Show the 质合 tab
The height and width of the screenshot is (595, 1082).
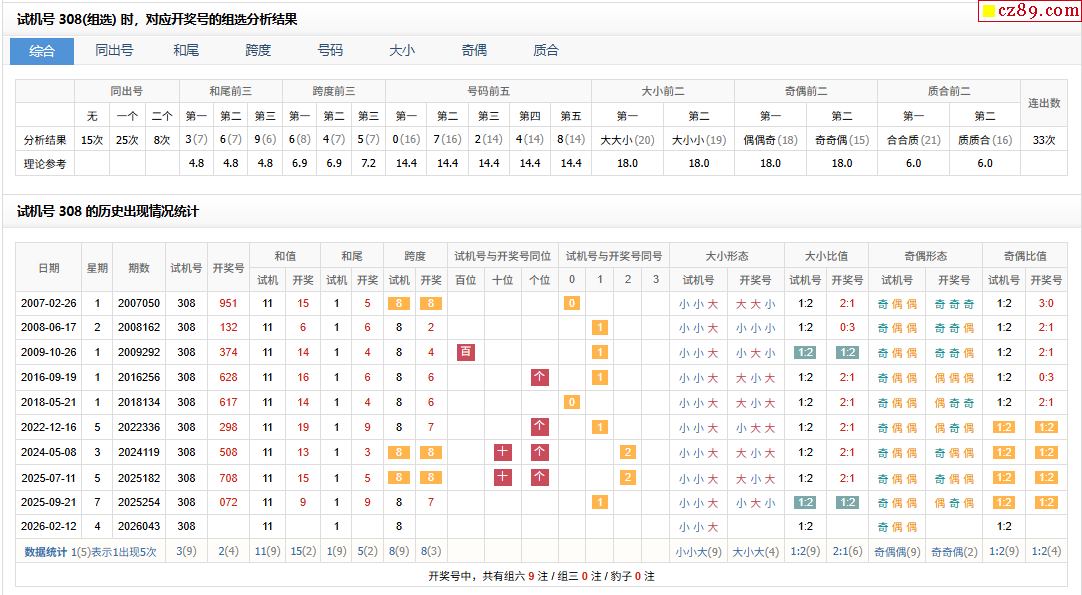(546, 51)
